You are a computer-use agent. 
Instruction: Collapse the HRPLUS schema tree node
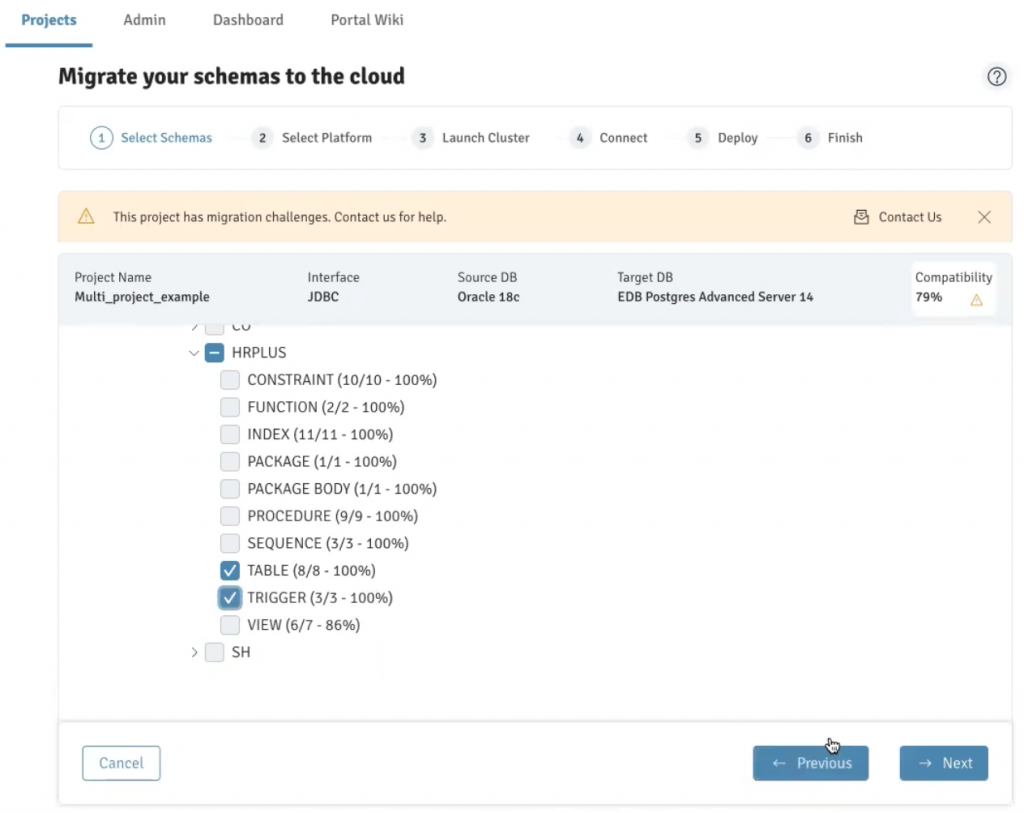[x=194, y=353]
